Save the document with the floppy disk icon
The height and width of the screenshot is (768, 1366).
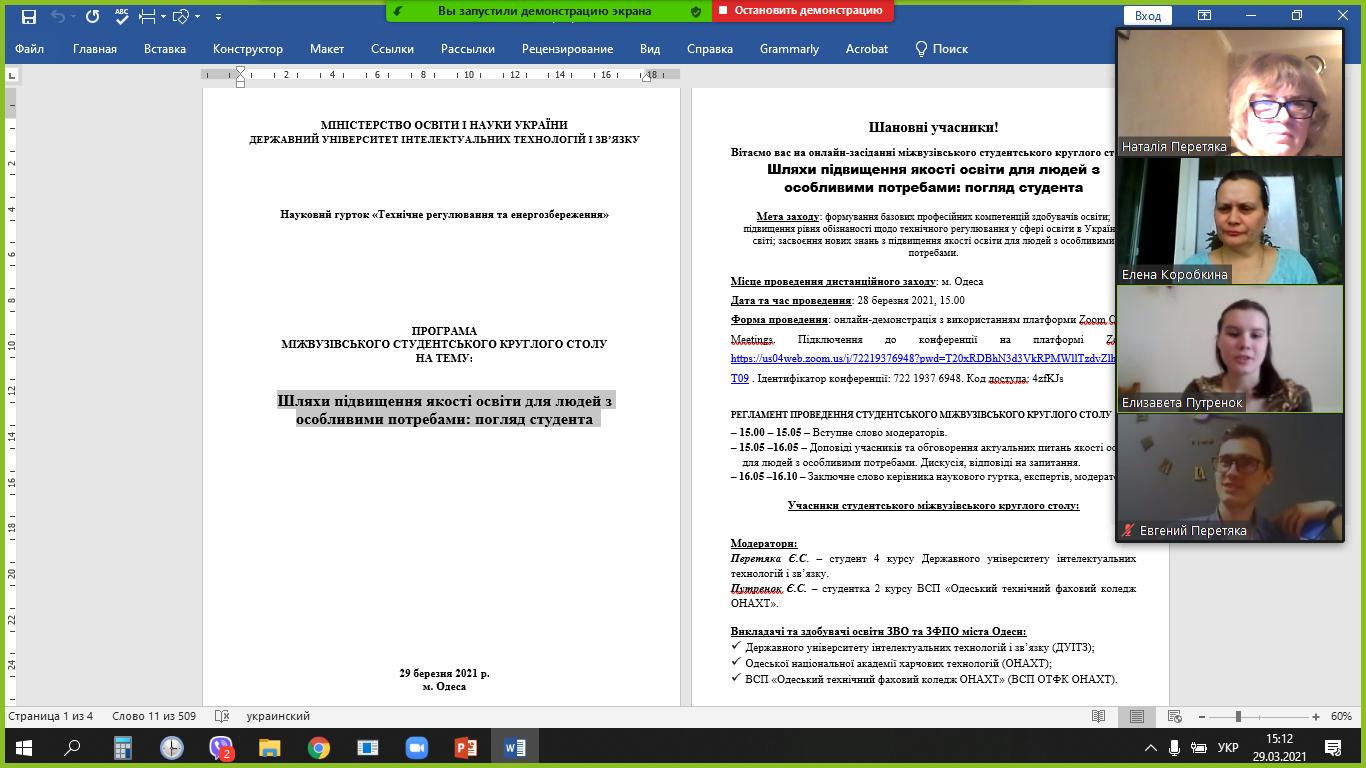tap(28, 16)
